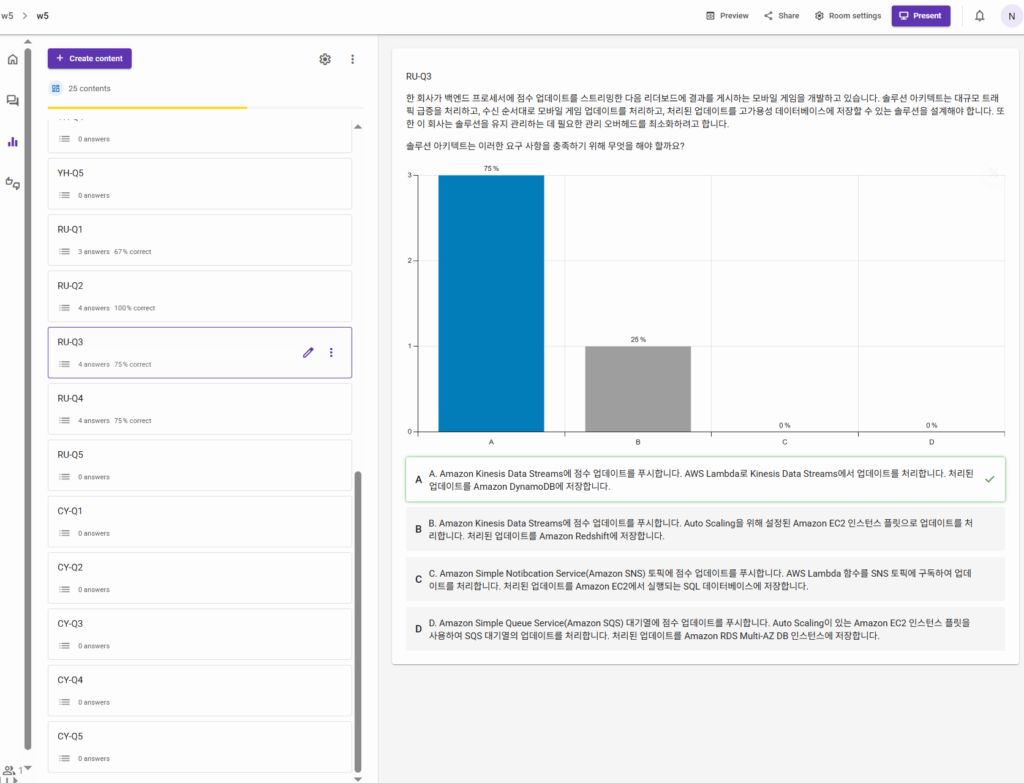The height and width of the screenshot is (783, 1024).
Task: Select the RU-Q4 question card
Action: pos(199,408)
